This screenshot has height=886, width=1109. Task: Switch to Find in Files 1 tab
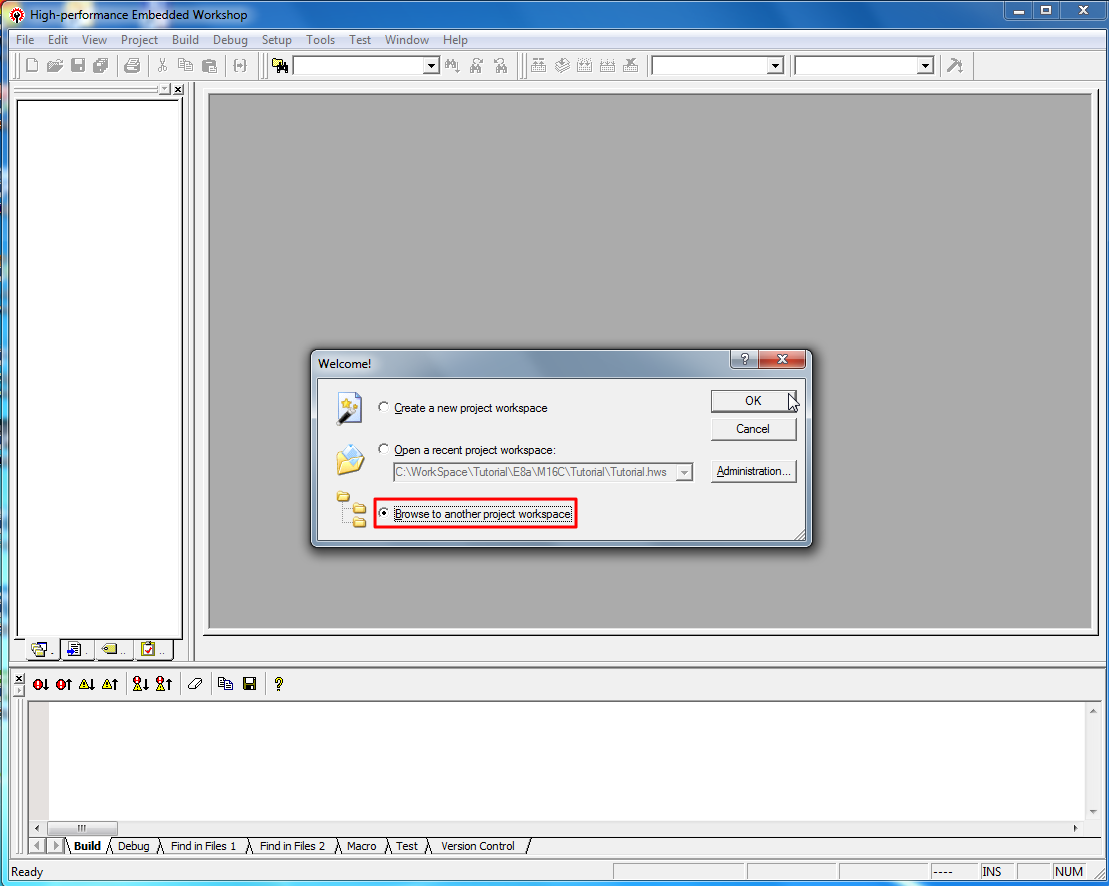(x=204, y=846)
